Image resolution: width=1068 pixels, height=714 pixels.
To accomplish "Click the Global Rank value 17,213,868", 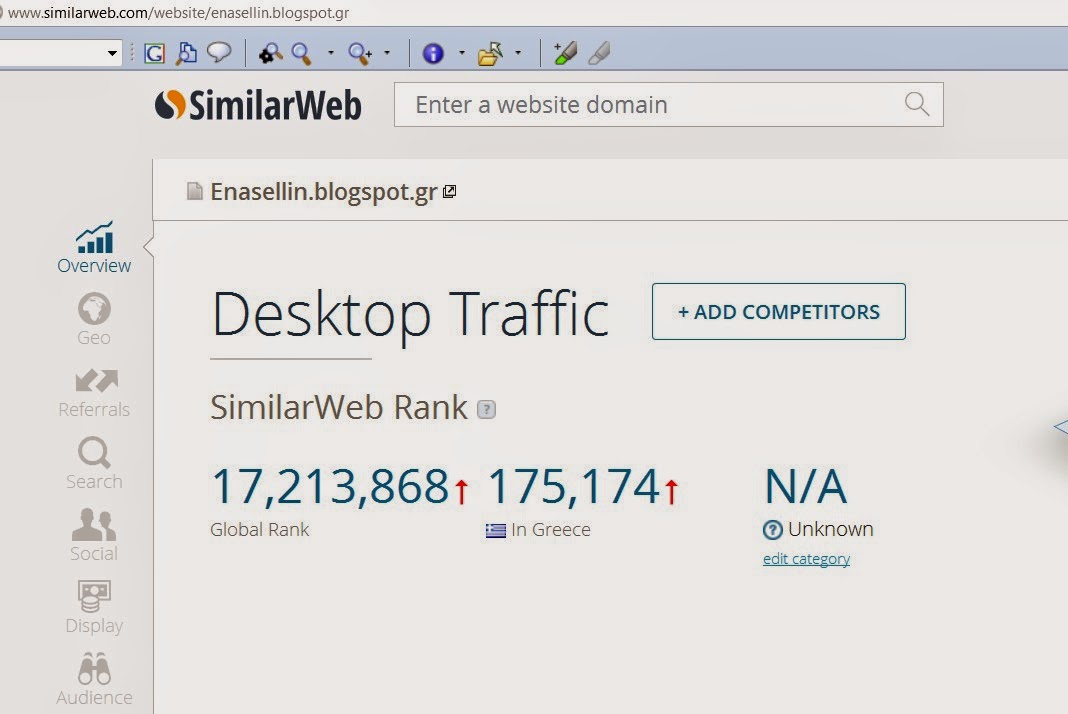I will tap(330, 486).
